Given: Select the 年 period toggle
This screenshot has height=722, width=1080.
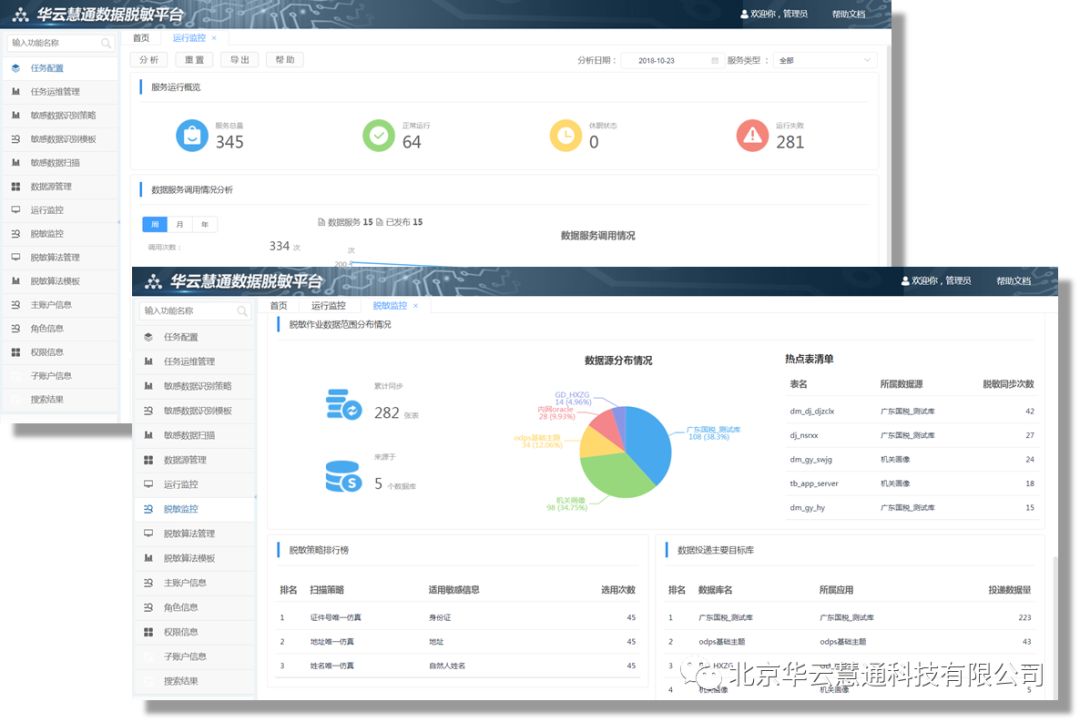Looking at the screenshot, I should [205, 225].
